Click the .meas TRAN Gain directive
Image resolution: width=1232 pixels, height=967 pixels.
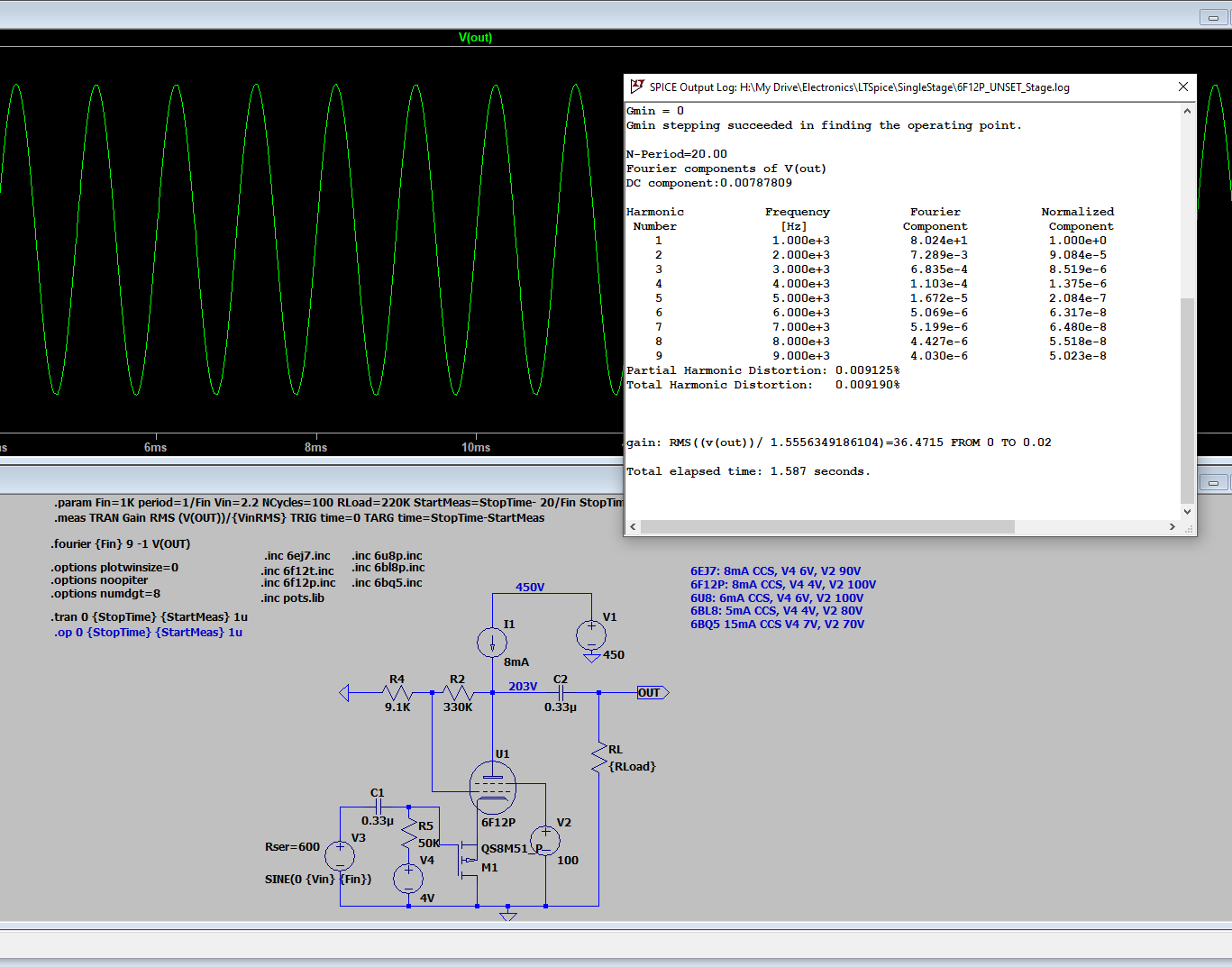click(299, 517)
